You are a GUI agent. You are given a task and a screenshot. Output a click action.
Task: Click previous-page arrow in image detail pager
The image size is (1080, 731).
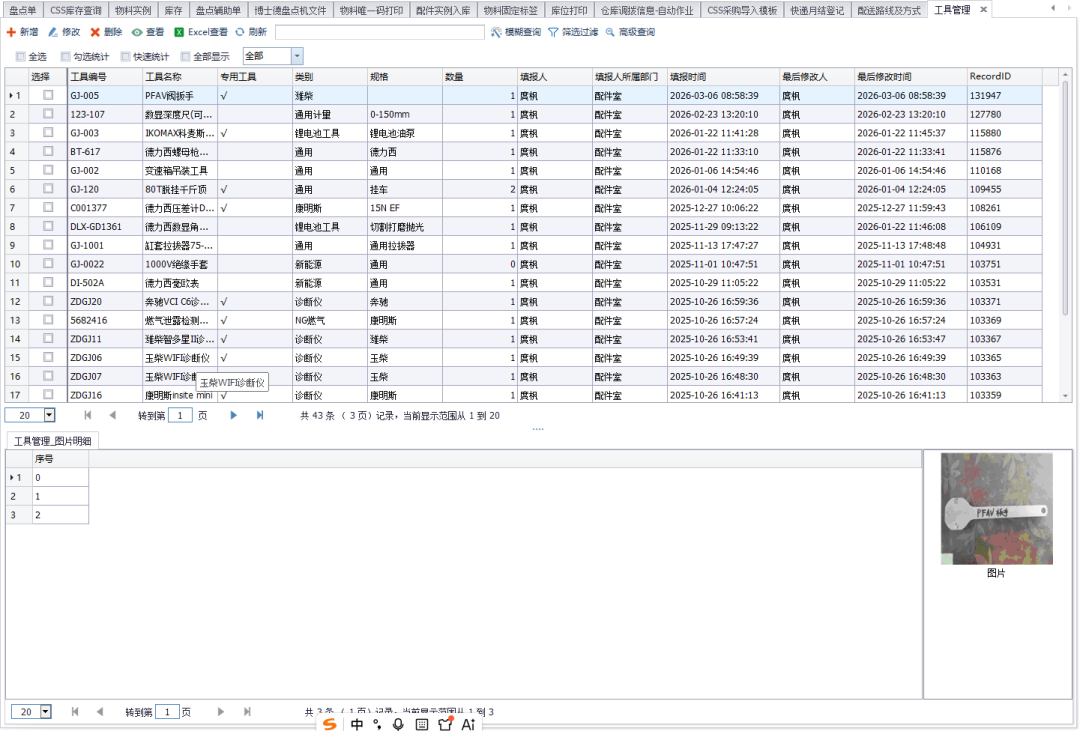click(100, 712)
